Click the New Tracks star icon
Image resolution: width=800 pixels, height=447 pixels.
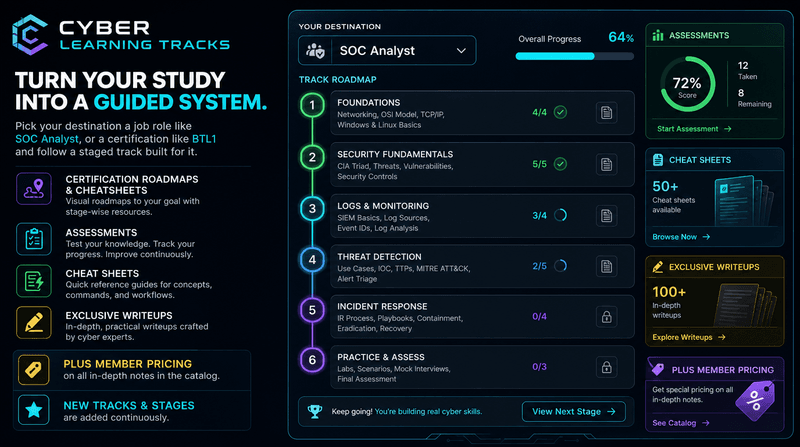point(34,410)
